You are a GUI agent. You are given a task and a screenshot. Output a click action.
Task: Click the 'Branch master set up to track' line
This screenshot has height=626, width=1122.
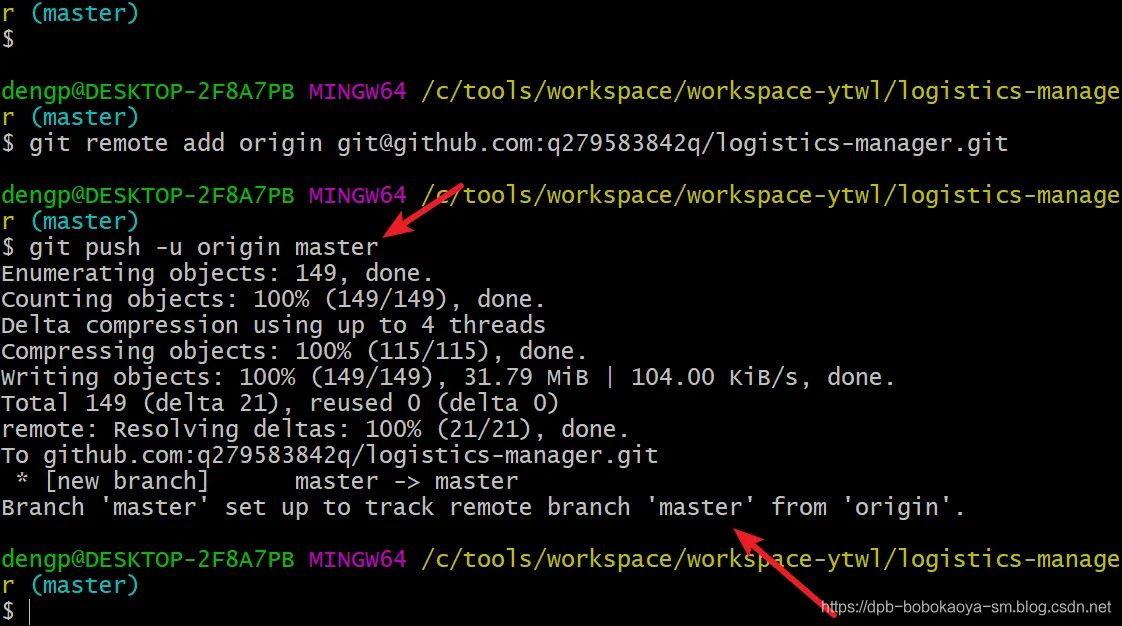pos(483,507)
